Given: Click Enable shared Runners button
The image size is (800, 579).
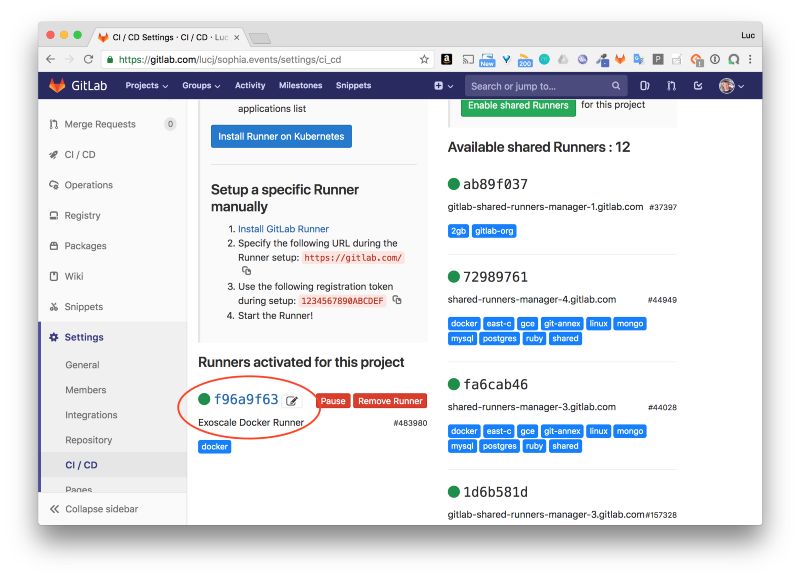Looking at the screenshot, I should coord(518,106).
